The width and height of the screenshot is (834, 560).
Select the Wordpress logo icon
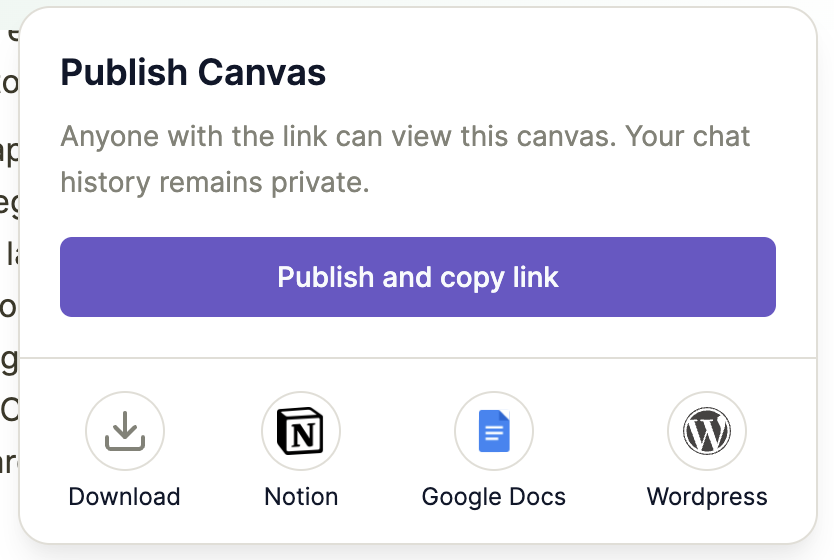coord(707,431)
